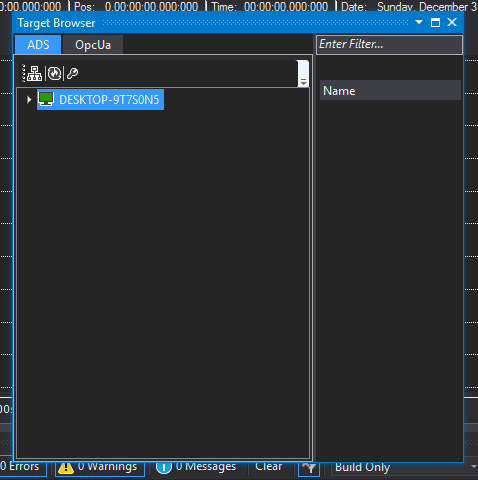Click the Name column header

coord(390,90)
